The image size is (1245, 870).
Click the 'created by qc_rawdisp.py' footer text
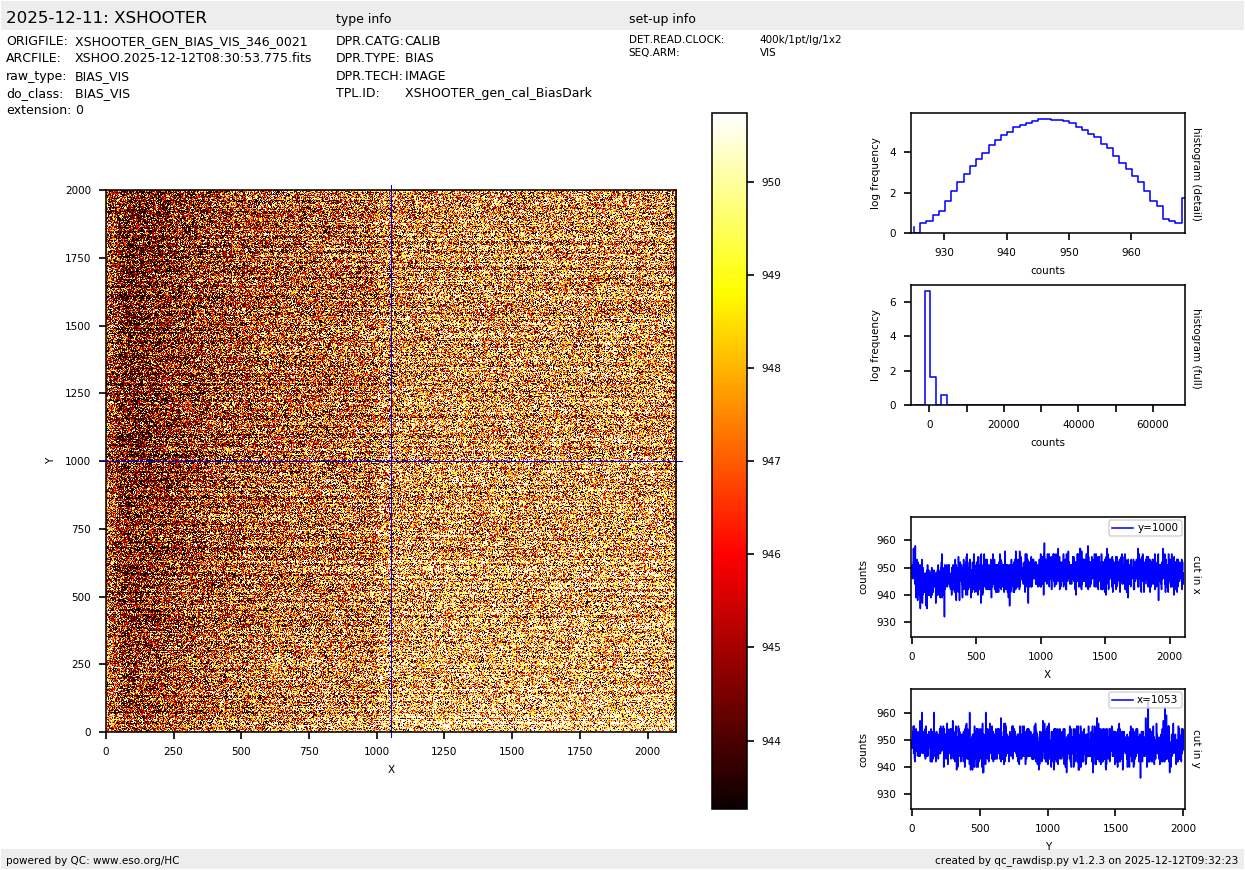pos(1086,860)
